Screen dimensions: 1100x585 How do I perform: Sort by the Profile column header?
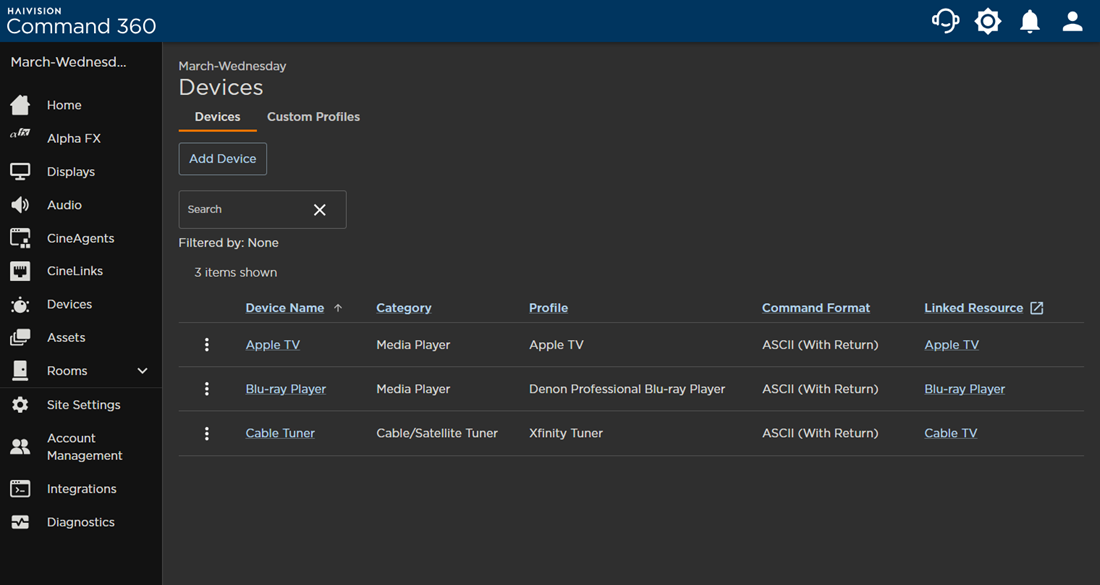point(549,308)
